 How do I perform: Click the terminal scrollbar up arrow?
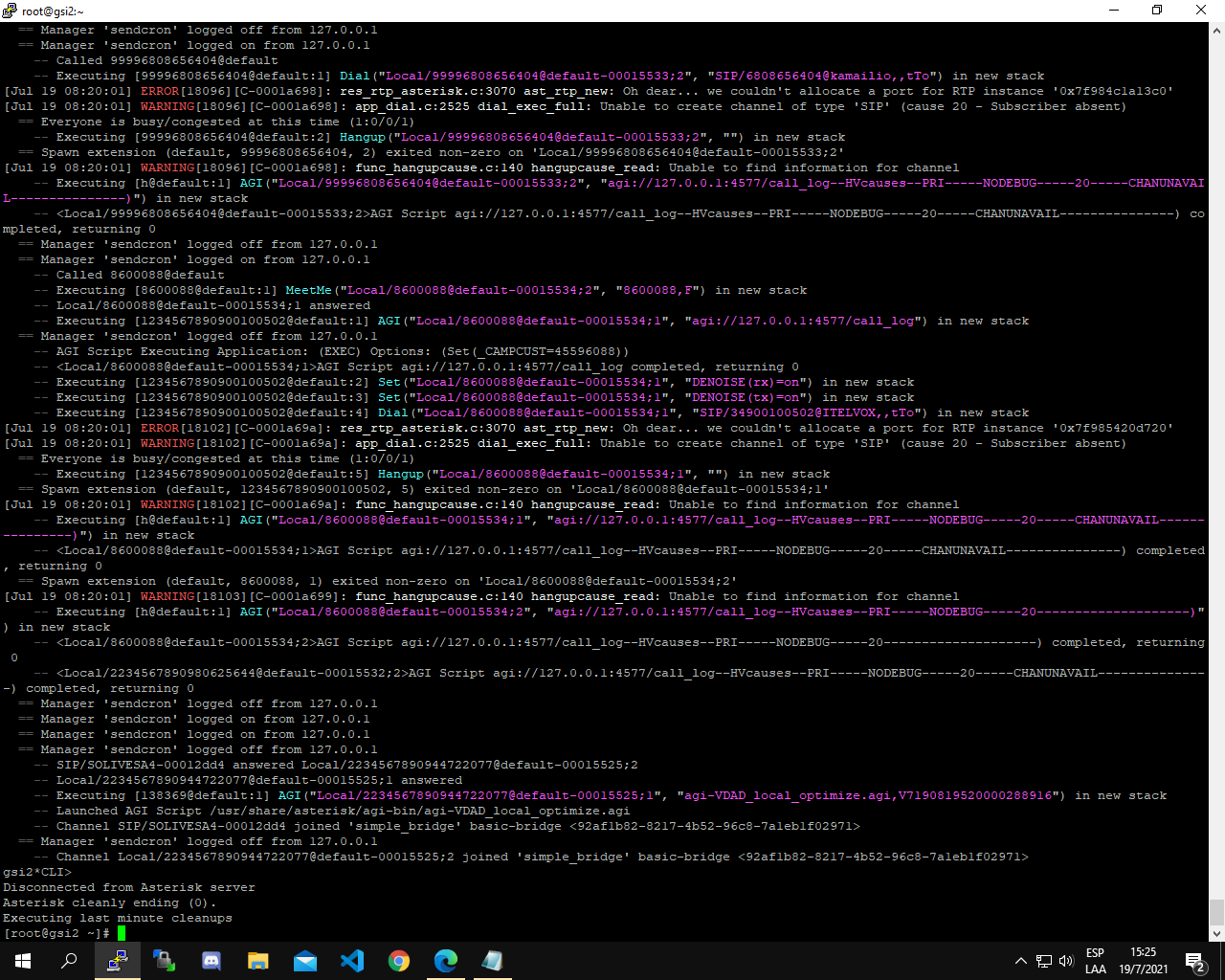(x=1216, y=31)
